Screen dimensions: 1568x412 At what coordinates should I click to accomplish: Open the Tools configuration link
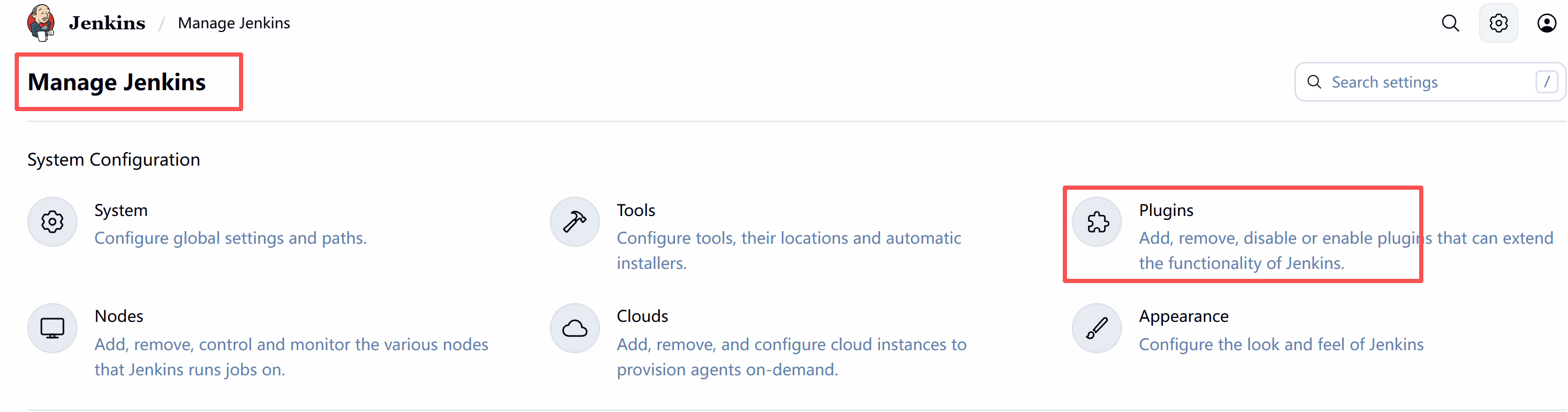636,210
